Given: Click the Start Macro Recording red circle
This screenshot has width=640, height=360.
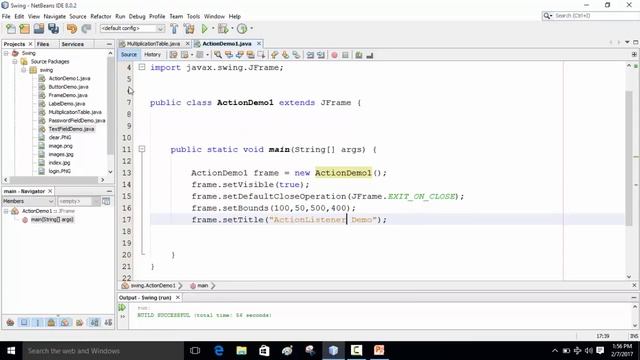Looking at the screenshot, I should tap(334, 55).
